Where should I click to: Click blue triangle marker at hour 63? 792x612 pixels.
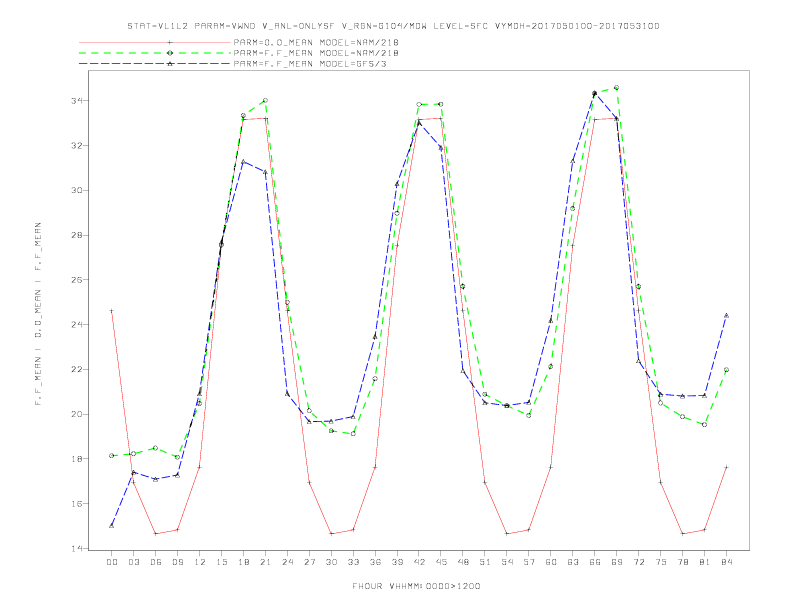tap(573, 161)
